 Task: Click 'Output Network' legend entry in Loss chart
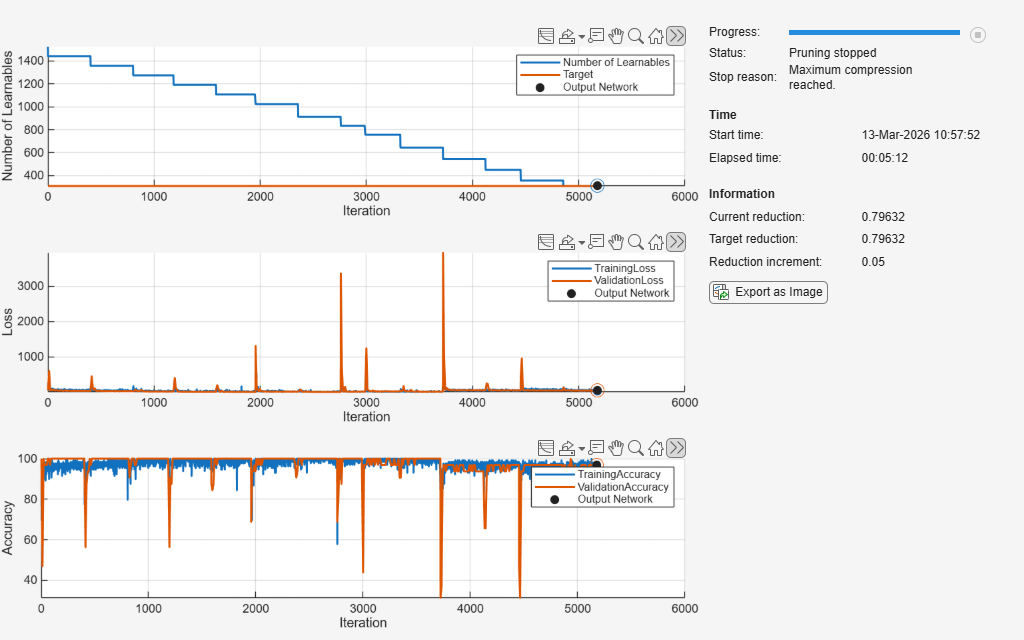point(632,293)
